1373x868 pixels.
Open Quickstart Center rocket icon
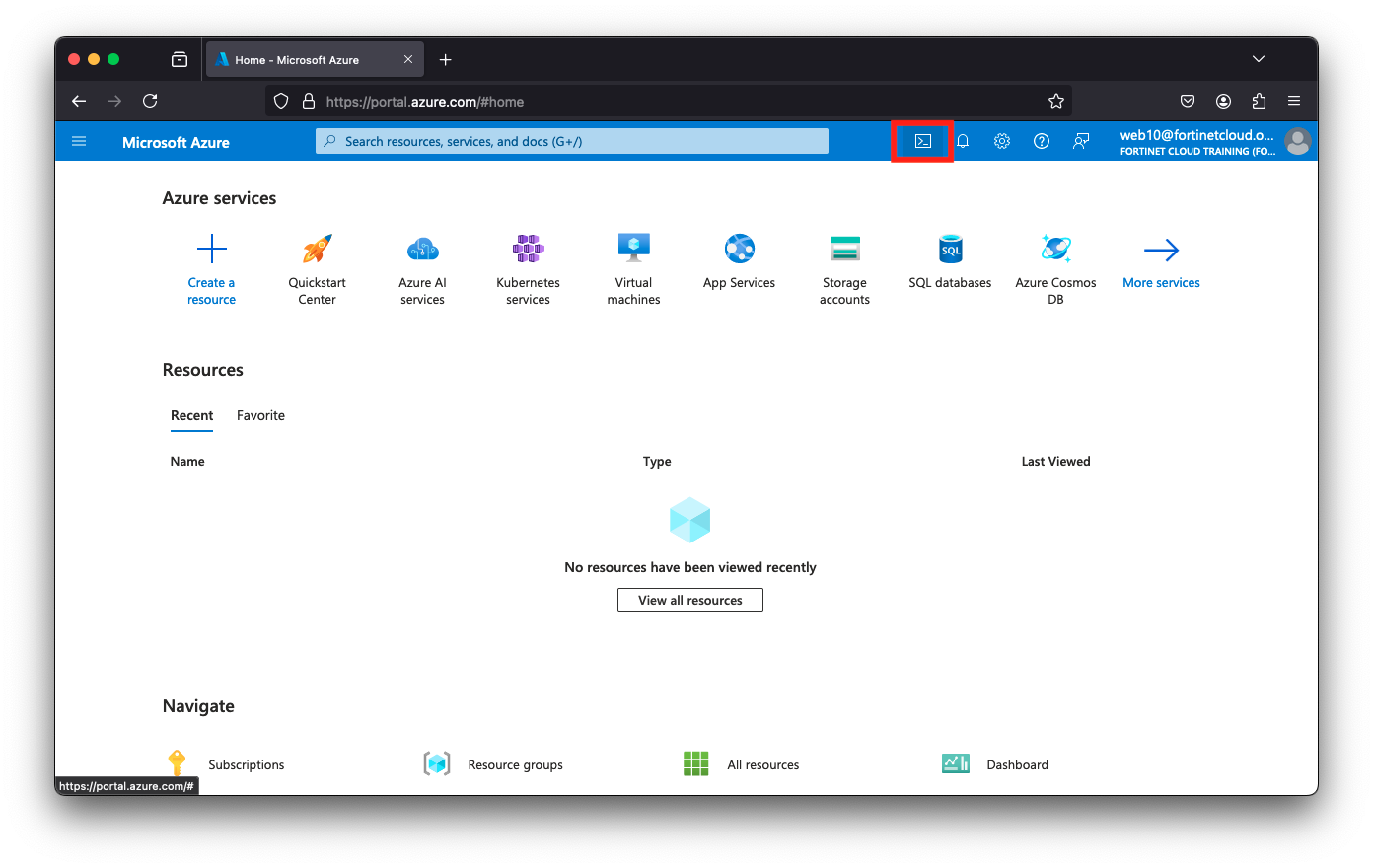(x=318, y=249)
